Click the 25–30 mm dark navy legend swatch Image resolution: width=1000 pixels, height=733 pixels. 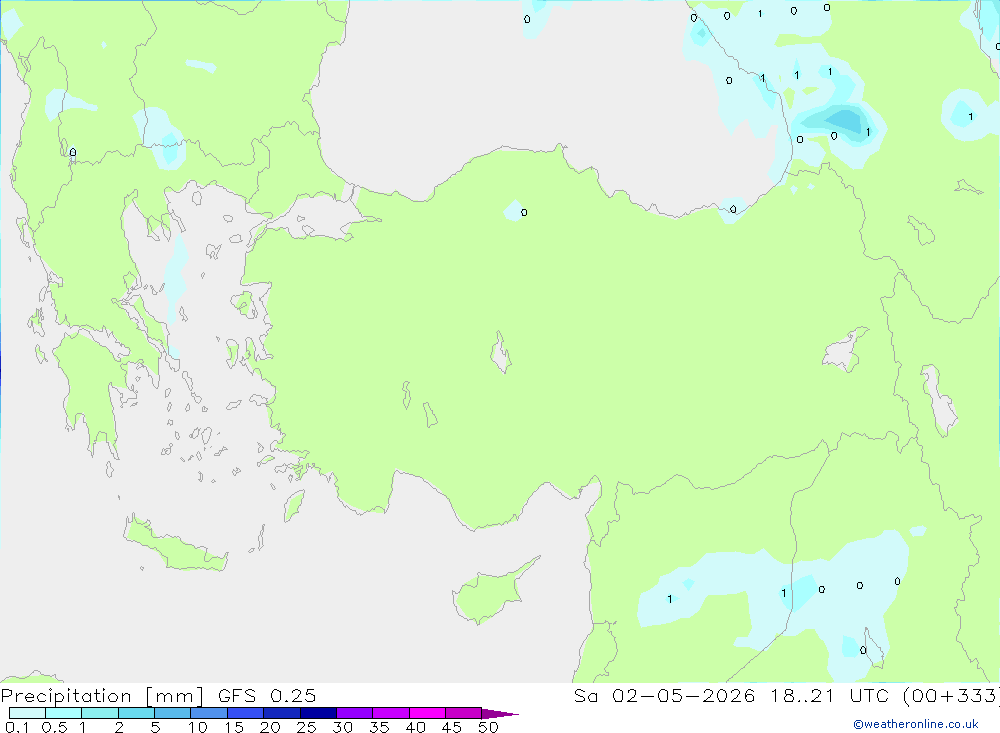point(318,713)
